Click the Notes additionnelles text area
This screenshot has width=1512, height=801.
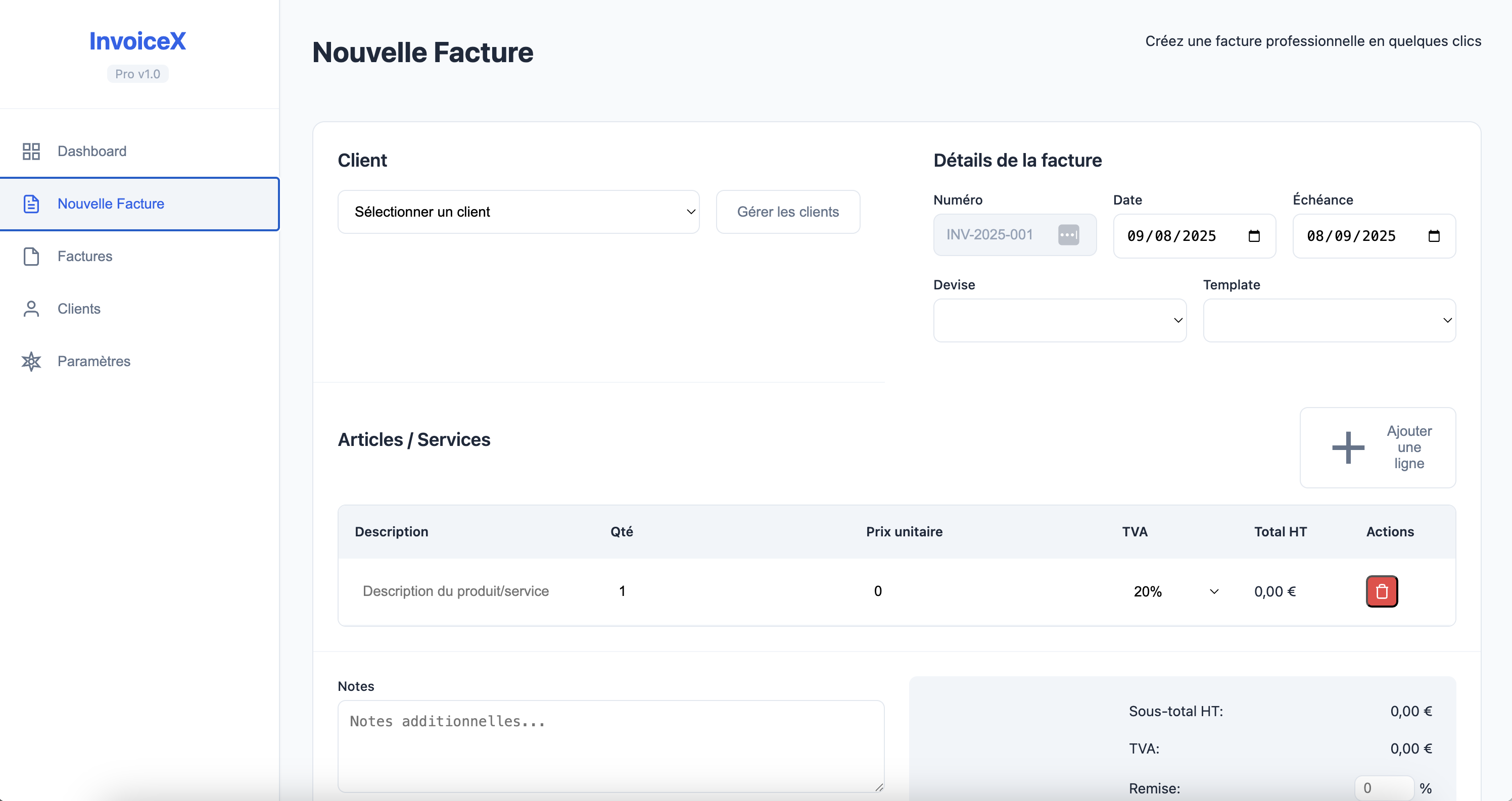point(610,746)
